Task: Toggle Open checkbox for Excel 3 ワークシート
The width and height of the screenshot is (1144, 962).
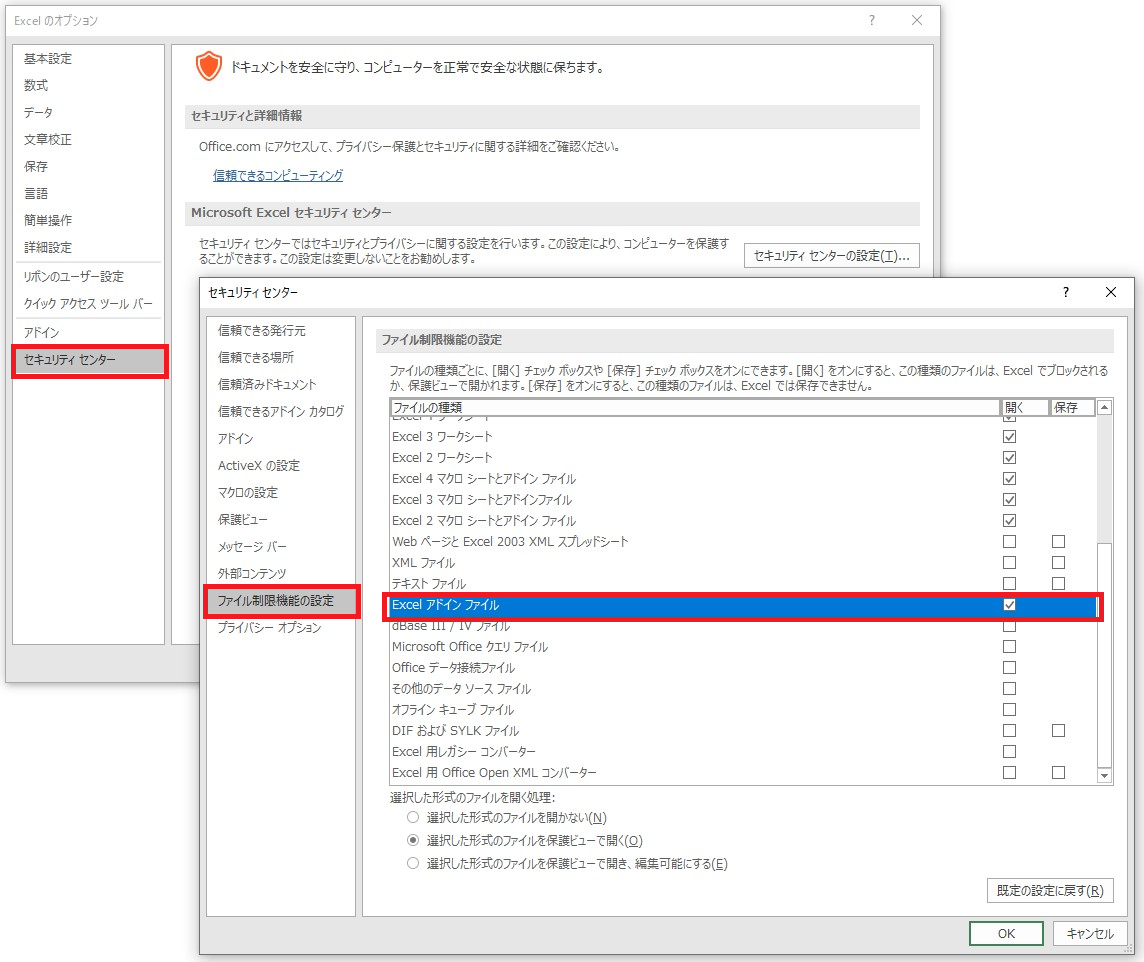Action: click(x=1010, y=437)
